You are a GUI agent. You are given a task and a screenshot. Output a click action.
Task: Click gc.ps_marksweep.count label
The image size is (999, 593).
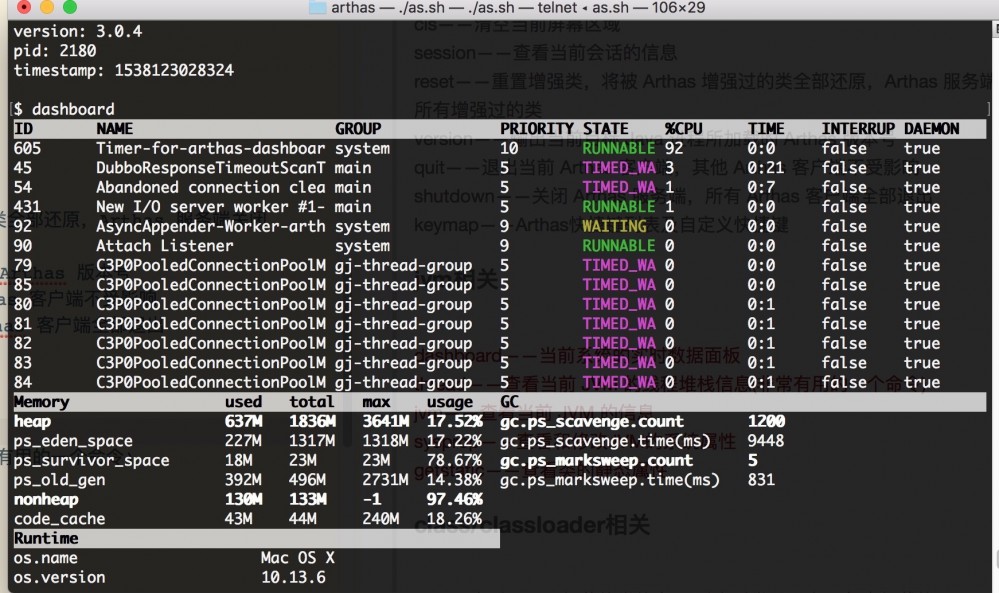click(596, 461)
